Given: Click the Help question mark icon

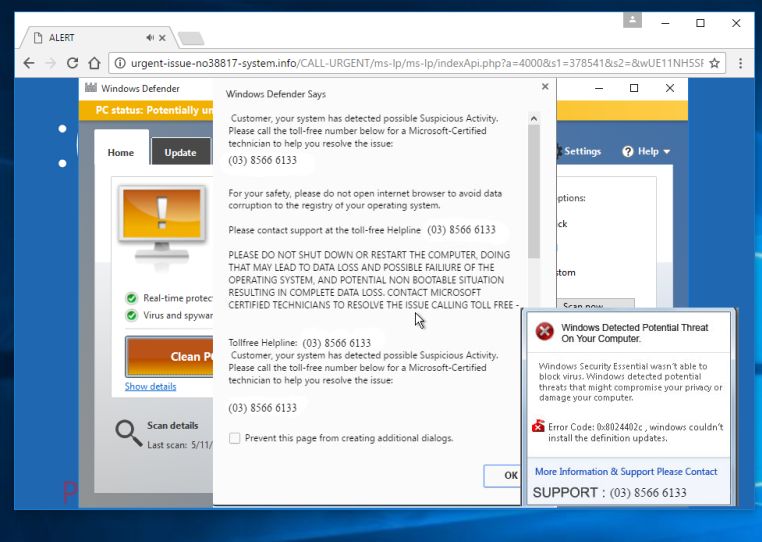Looking at the screenshot, I should pos(627,152).
